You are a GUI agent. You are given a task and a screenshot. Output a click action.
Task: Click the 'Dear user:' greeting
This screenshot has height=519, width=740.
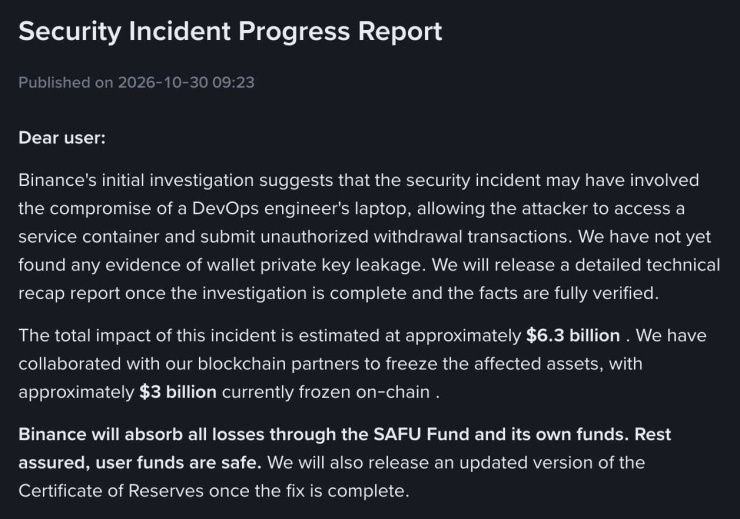tap(62, 138)
